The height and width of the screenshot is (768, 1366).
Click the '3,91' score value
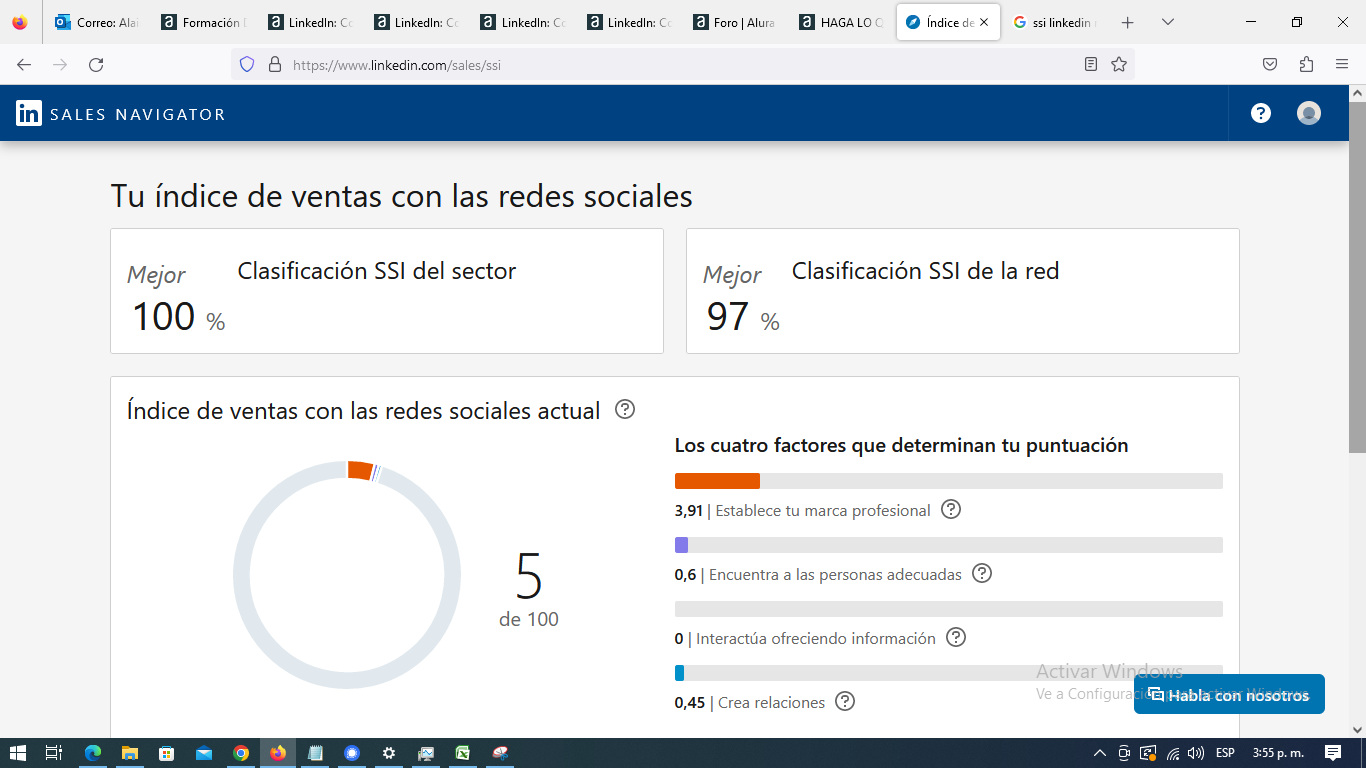pos(689,510)
